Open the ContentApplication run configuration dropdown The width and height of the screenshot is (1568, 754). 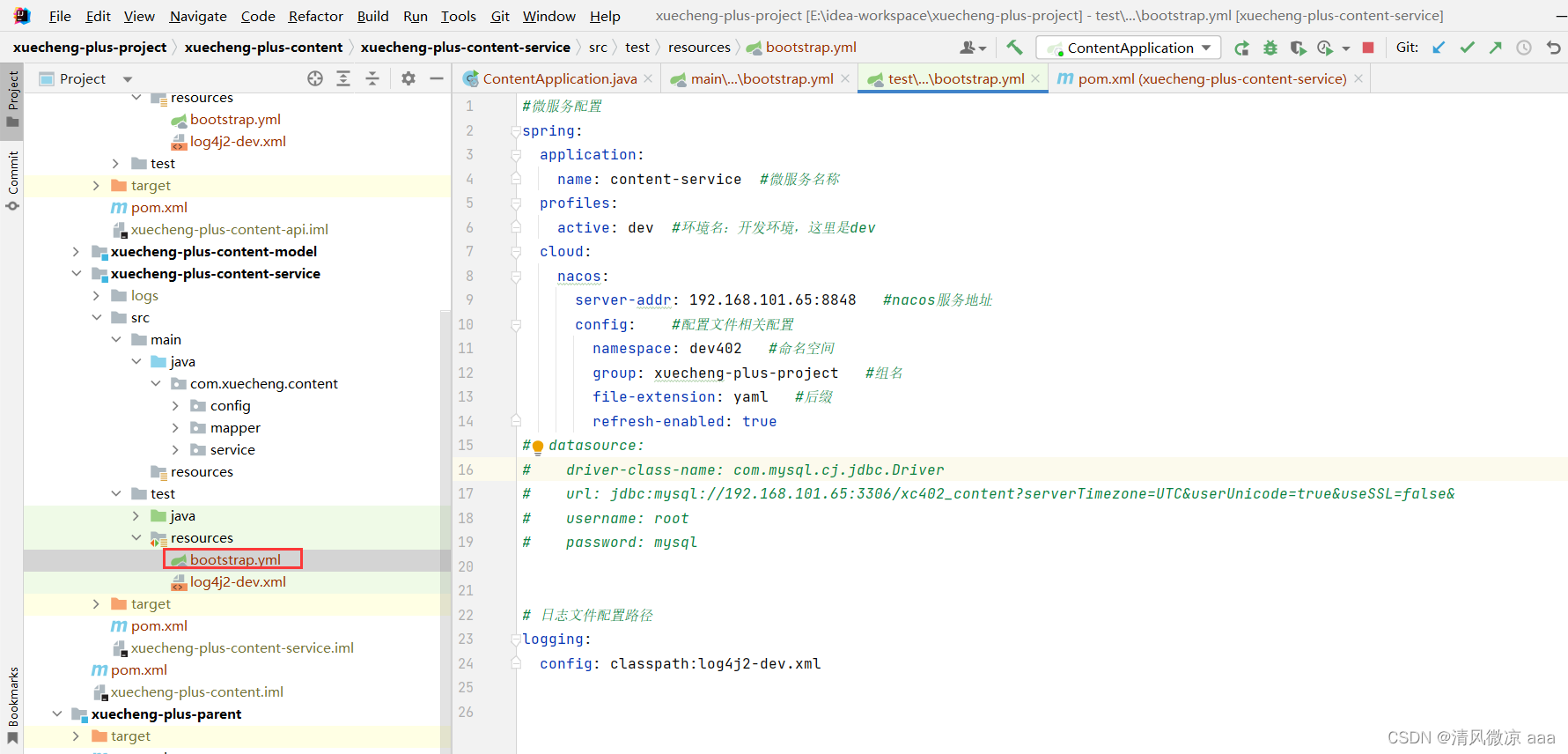click(1129, 48)
